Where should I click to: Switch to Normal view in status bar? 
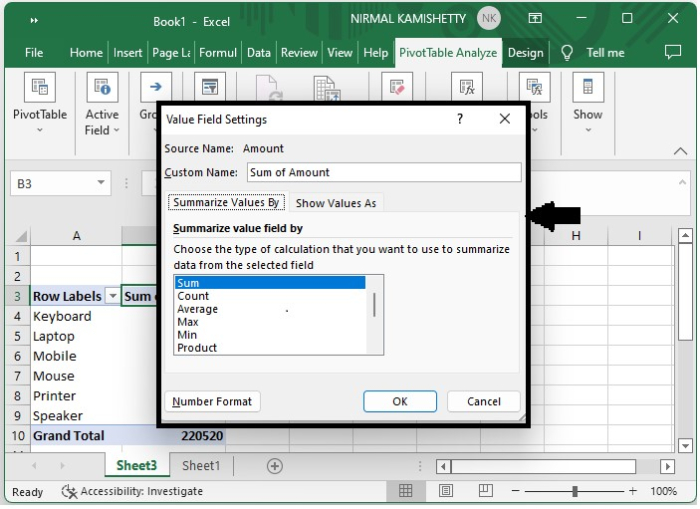coord(405,491)
